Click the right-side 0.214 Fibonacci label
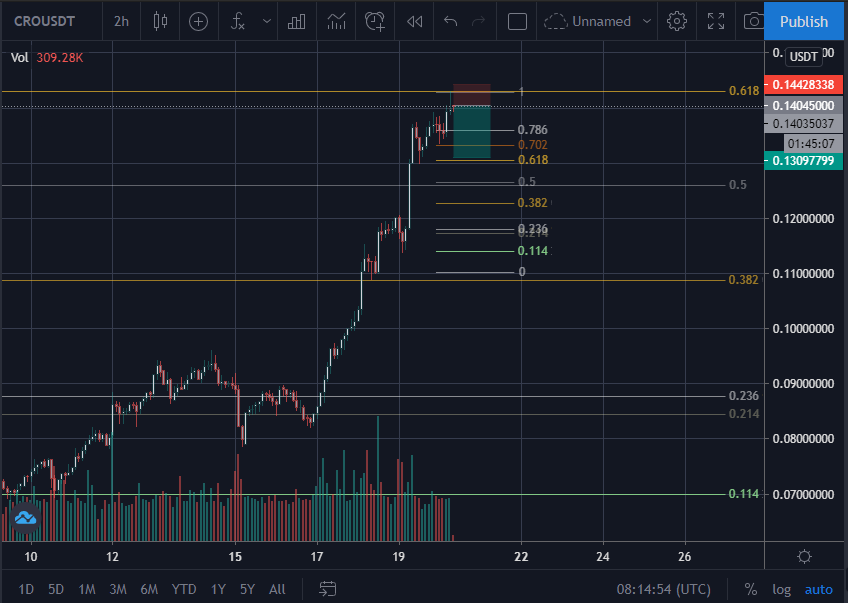Viewport: 848px width, 603px height. tap(744, 414)
